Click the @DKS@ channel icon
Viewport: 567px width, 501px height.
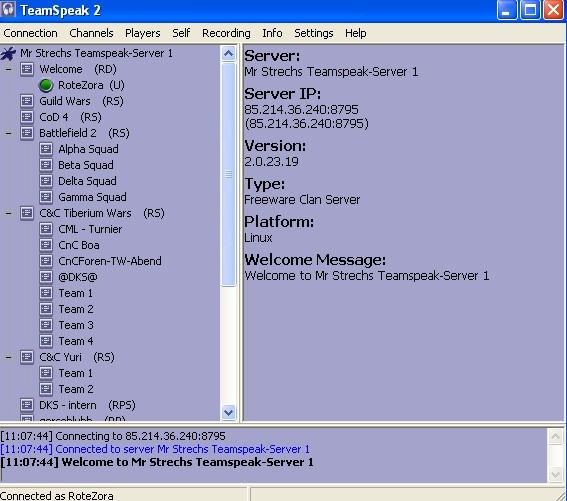(46, 277)
